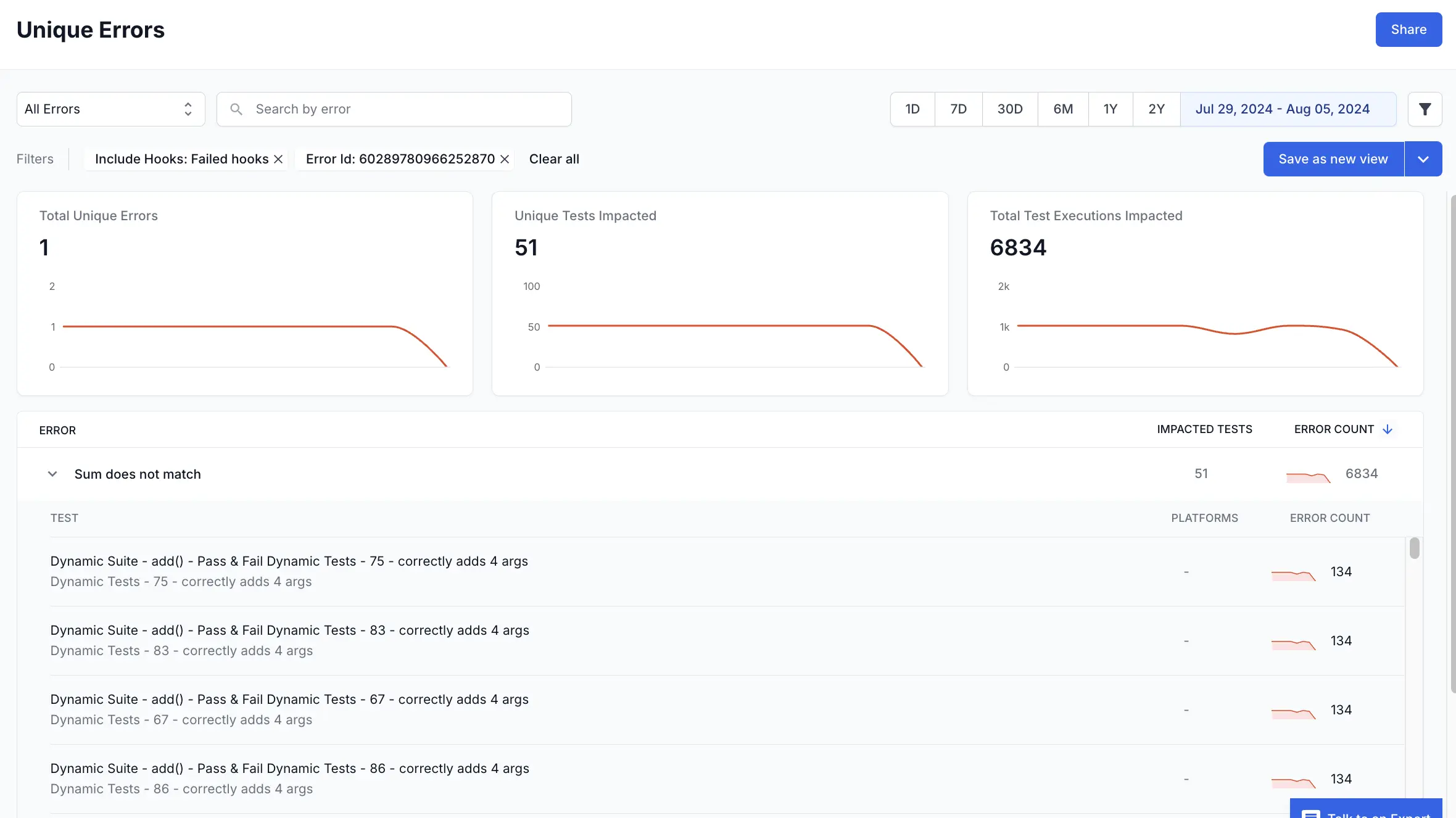The height and width of the screenshot is (818, 1456).
Task: Click the Error Count sort arrow
Action: tap(1388, 429)
